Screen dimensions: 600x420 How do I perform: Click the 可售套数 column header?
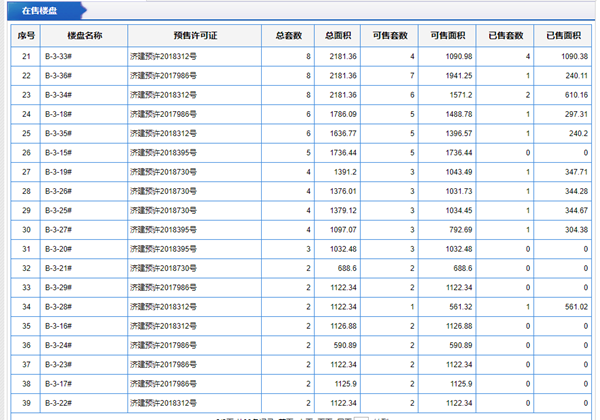click(x=390, y=36)
